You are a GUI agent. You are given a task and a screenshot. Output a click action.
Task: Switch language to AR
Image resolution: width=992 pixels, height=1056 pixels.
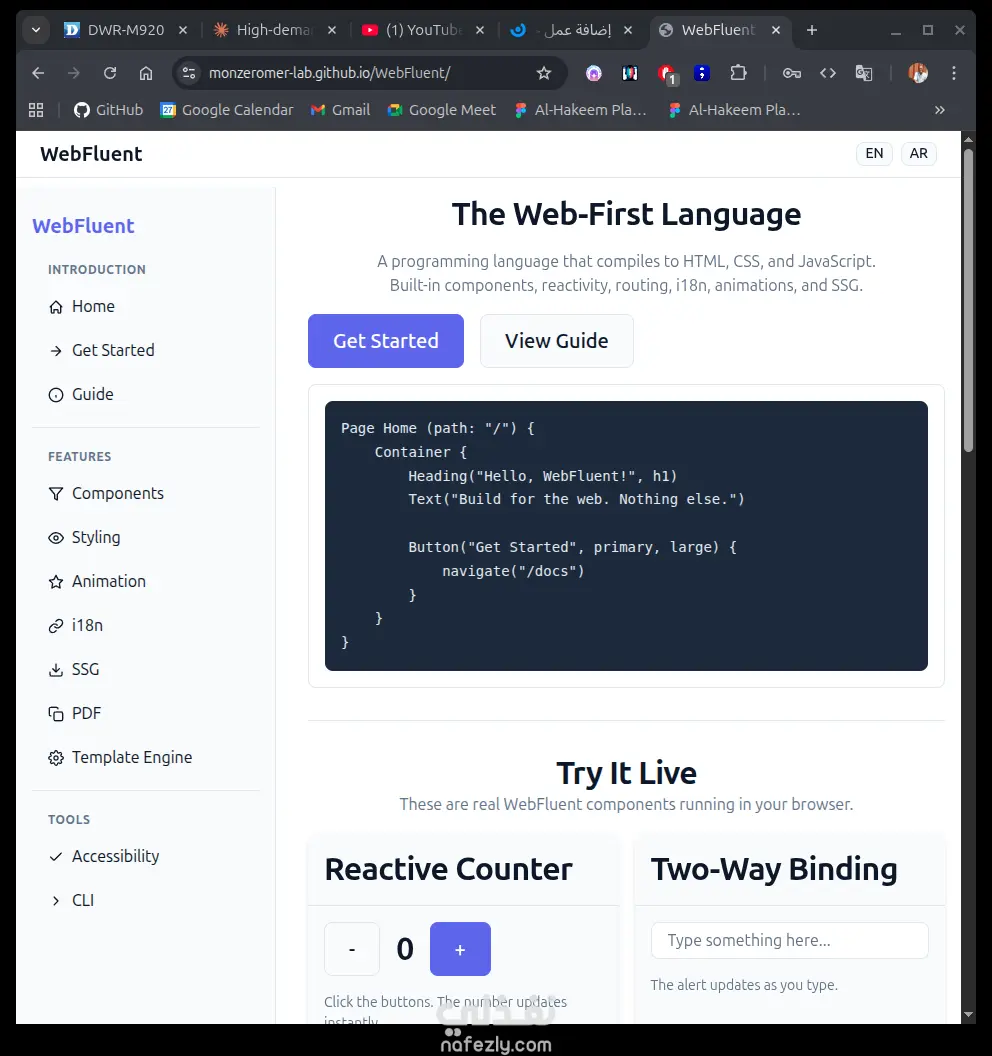point(919,154)
